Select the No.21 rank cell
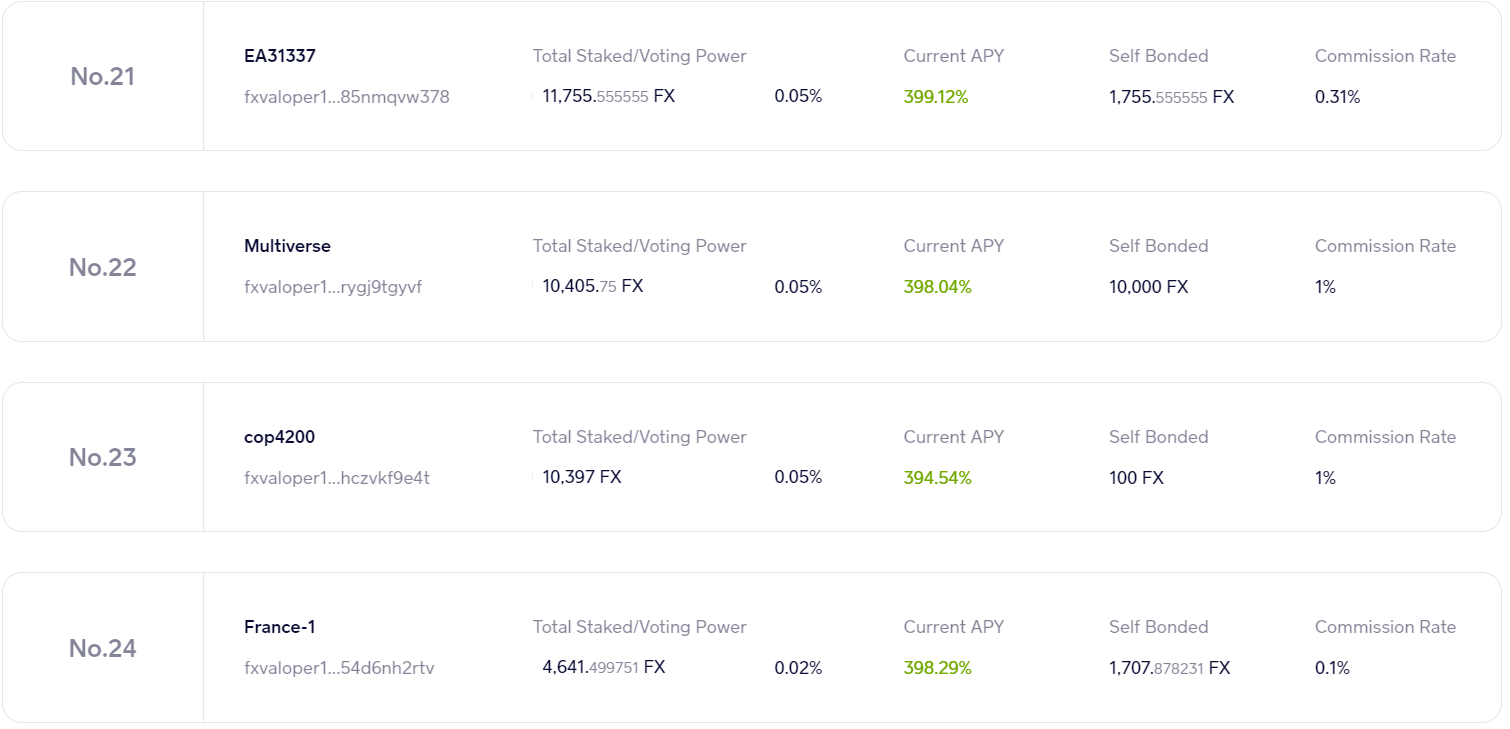Viewport: 1510px width, 729px height. [102, 76]
